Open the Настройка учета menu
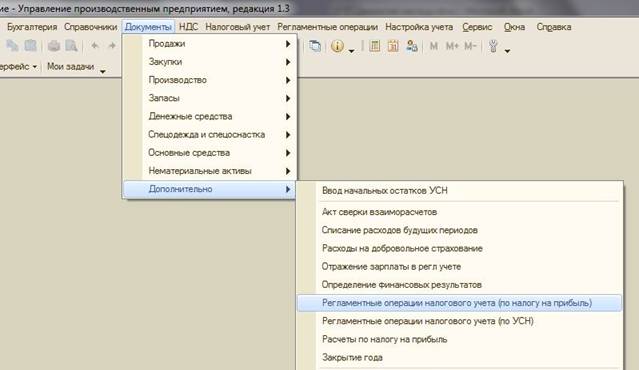 point(419,27)
